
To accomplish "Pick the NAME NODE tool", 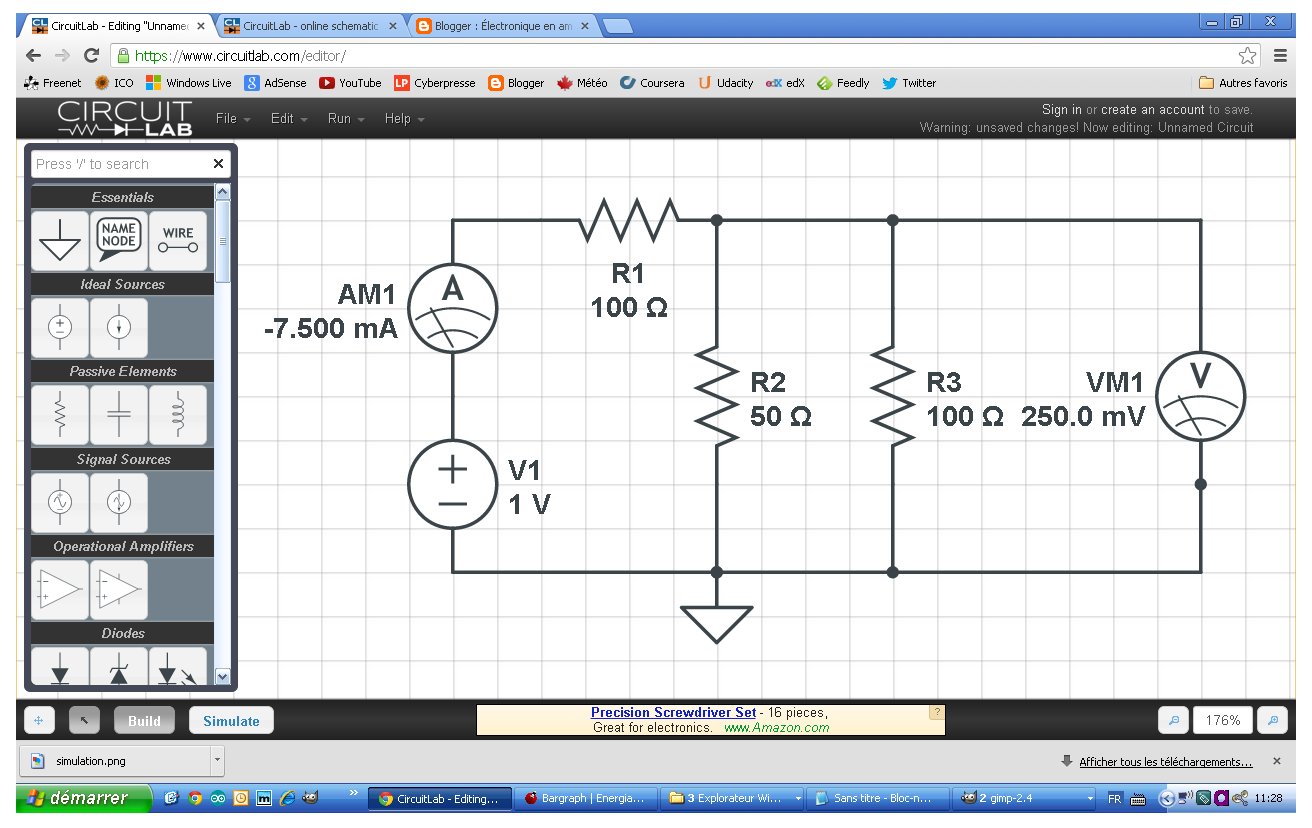I will pos(119,240).
